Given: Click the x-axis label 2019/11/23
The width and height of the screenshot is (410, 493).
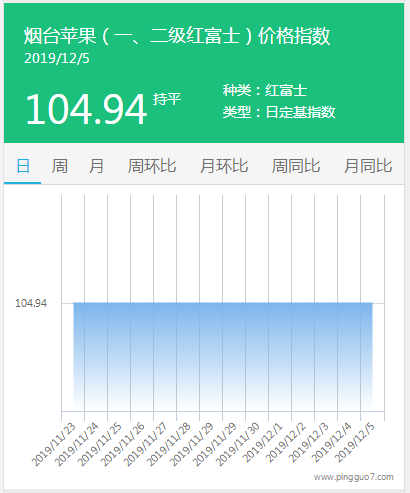Looking at the screenshot, I should (54, 444).
